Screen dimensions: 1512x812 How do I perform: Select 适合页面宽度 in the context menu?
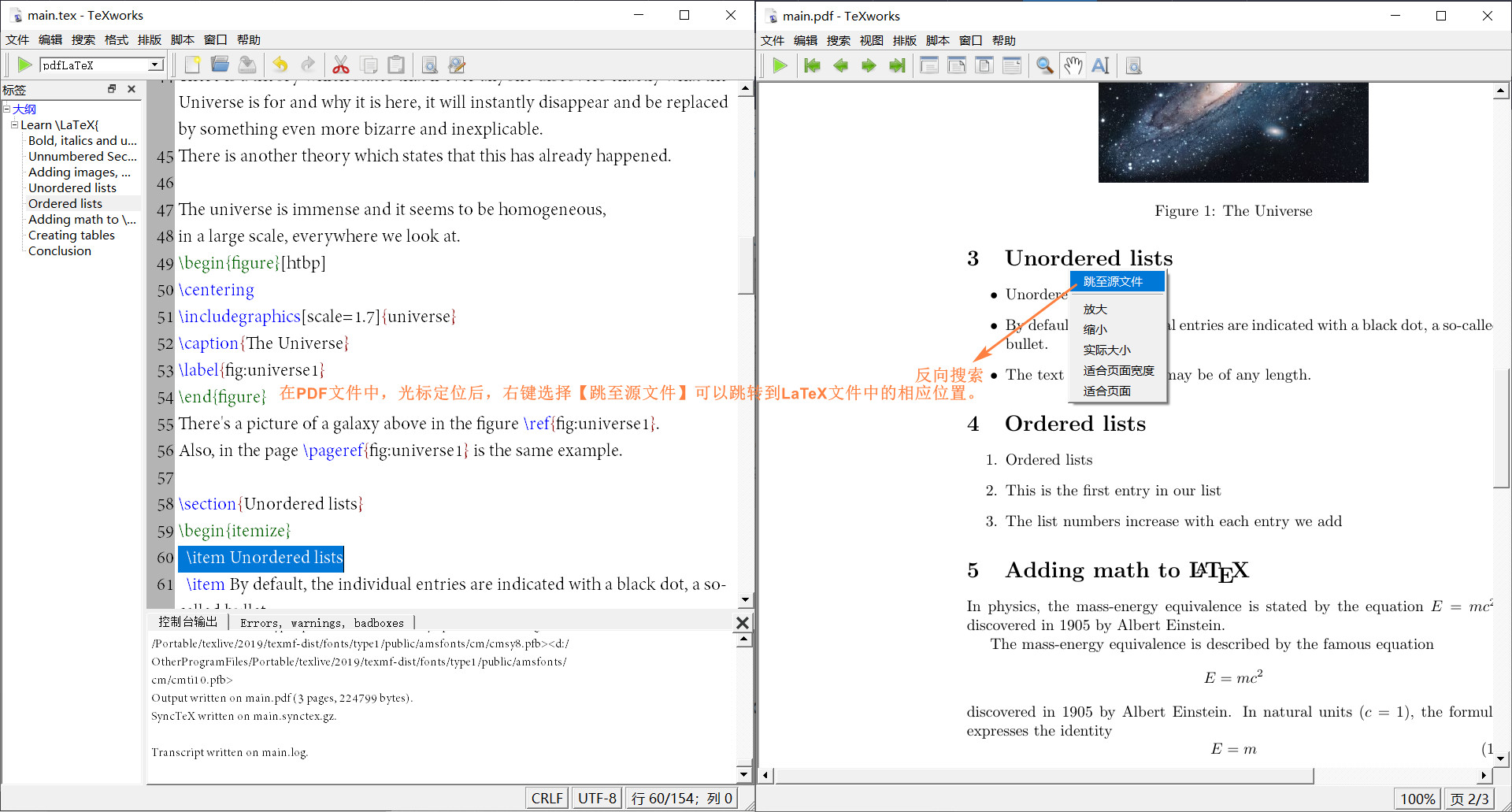(x=1118, y=370)
